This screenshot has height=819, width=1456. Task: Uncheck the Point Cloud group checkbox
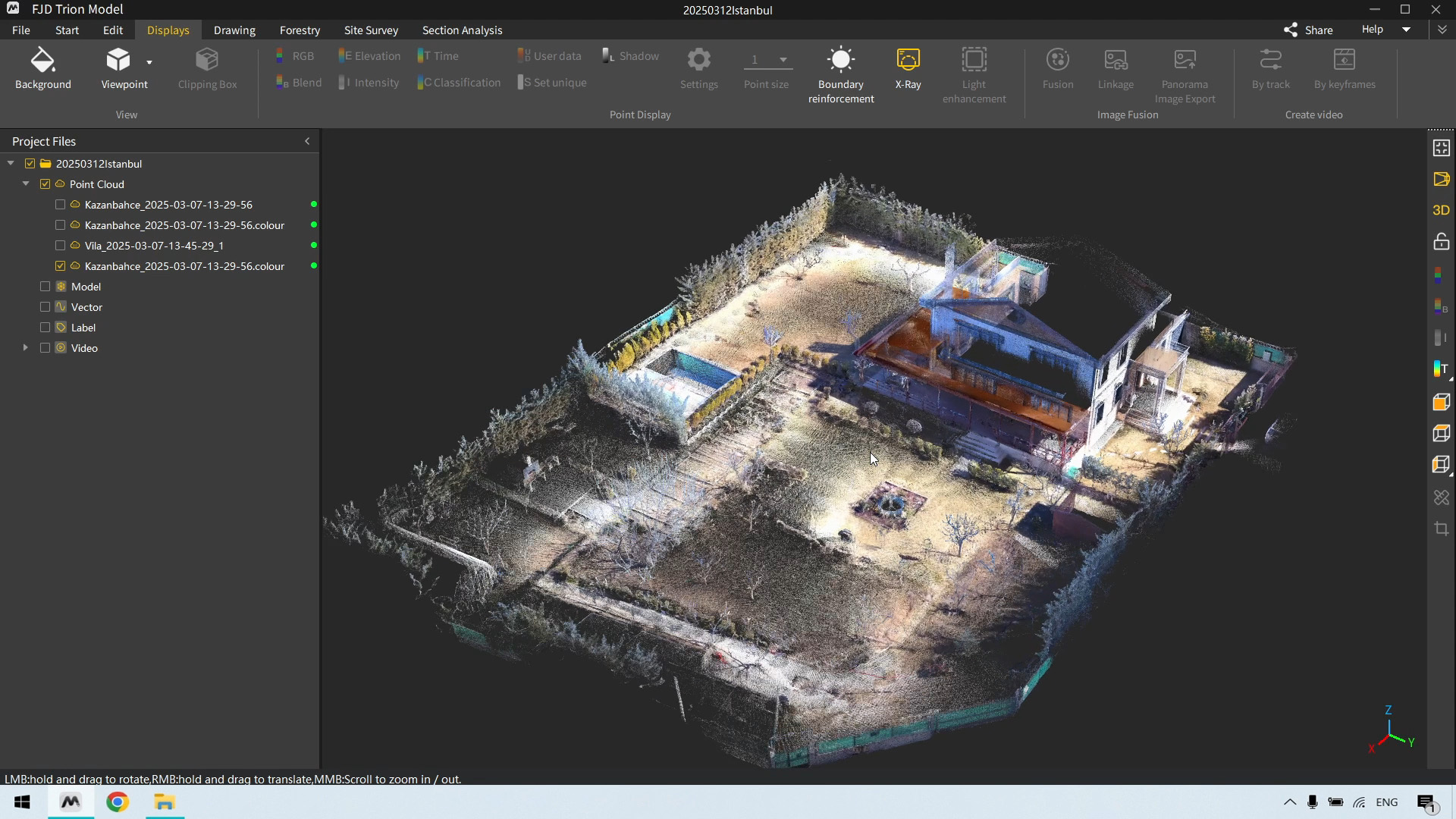[45, 184]
